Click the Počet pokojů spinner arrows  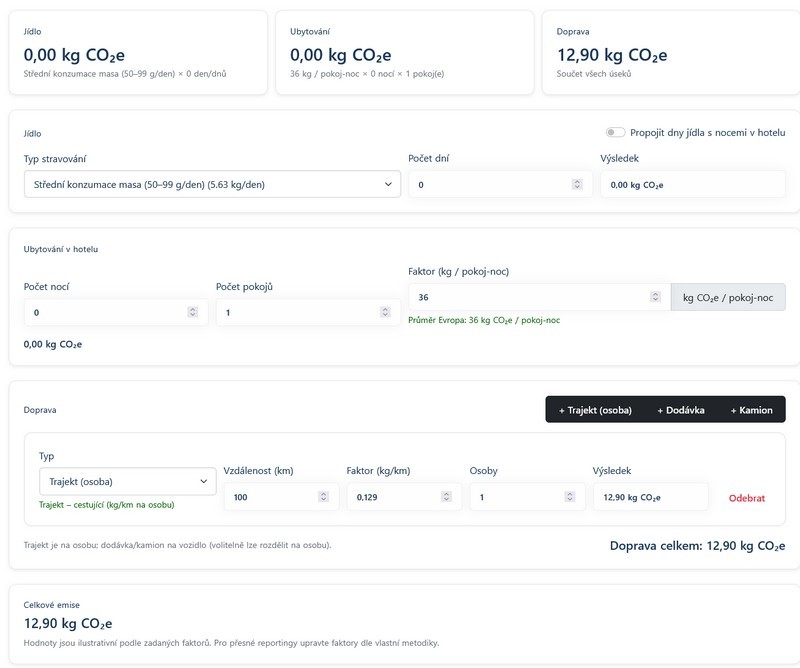click(x=385, y=312)
